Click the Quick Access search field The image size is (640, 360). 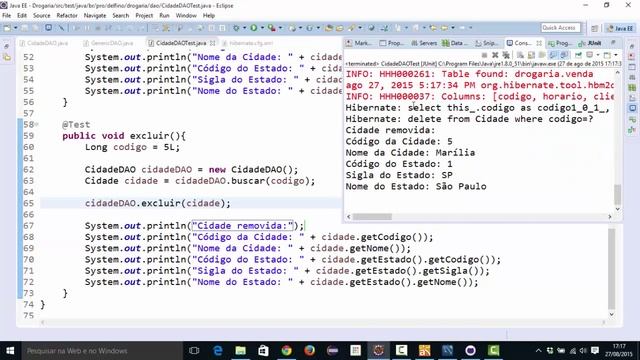(560, 28)
